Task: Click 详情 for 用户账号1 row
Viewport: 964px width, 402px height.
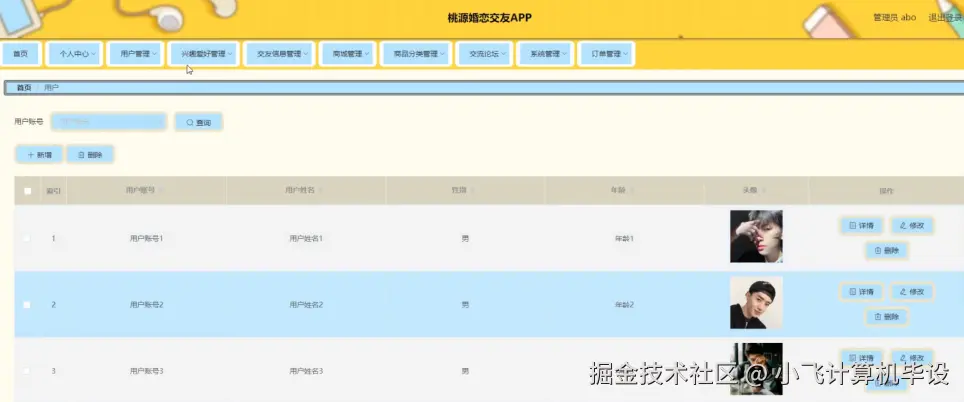Action: click(x=861, y=226)
